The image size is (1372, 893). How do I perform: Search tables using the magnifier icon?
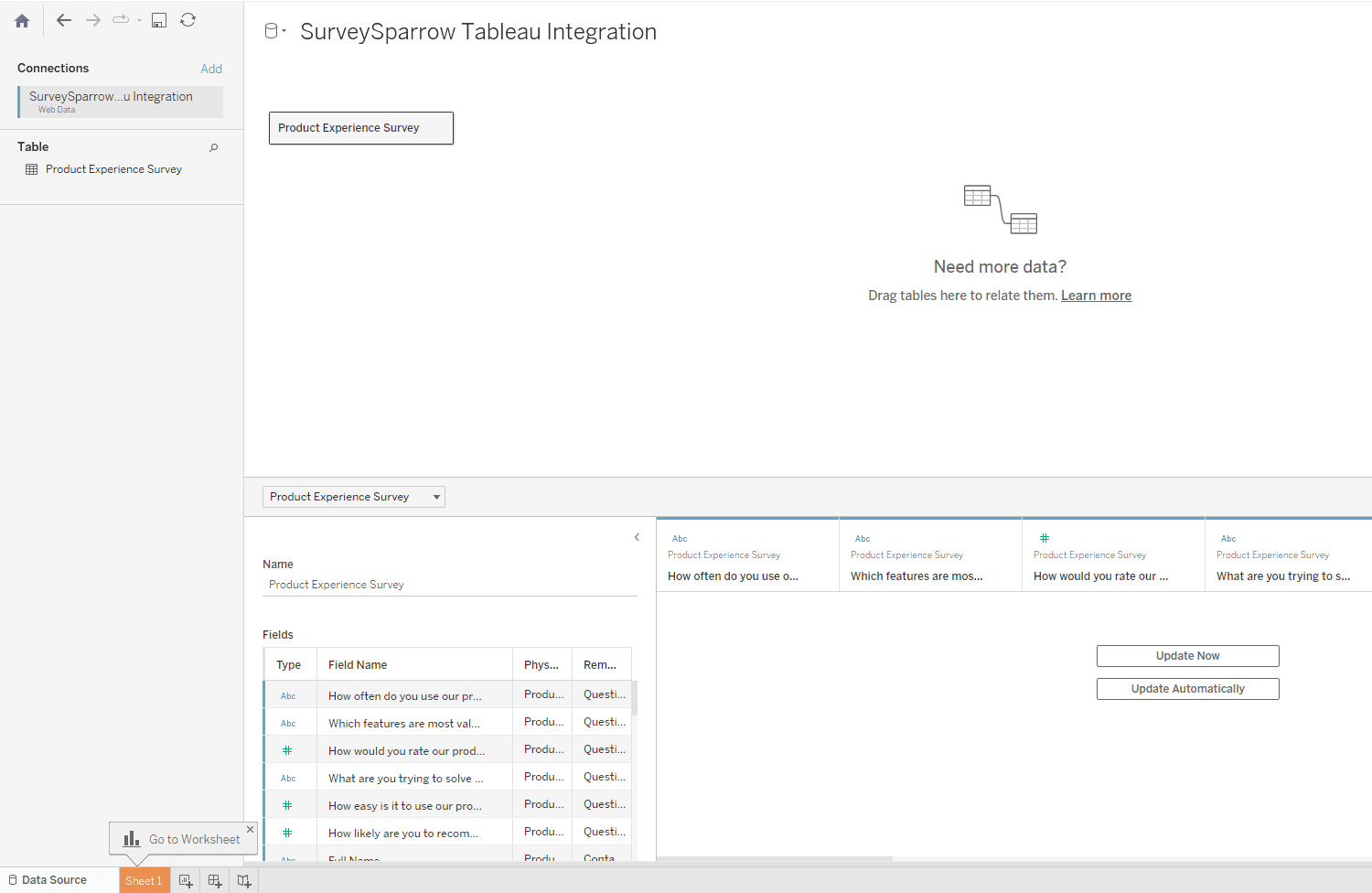(x=214, y=147)
